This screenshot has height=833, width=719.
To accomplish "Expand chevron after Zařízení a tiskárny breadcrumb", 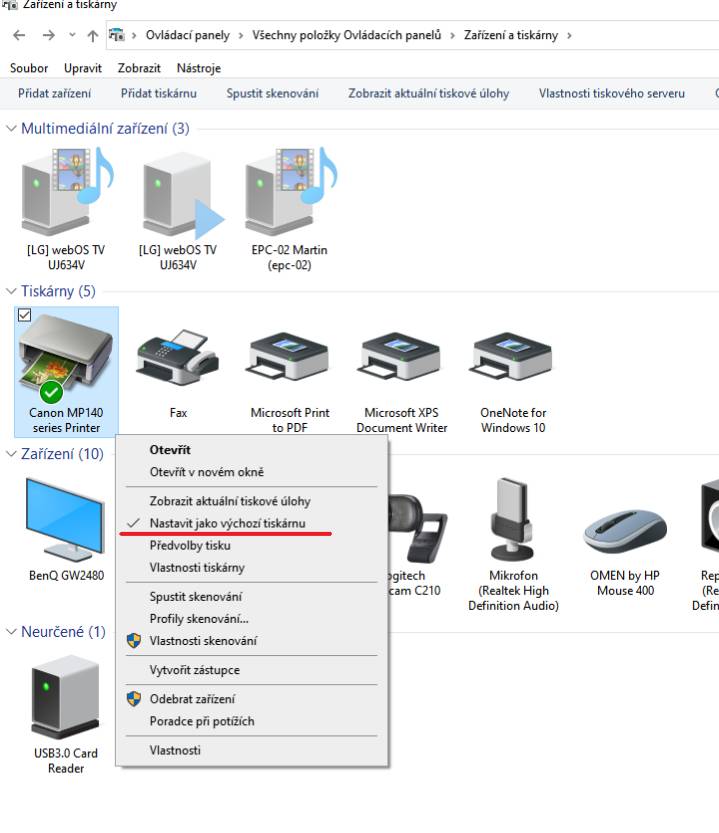I will (569, 36).
